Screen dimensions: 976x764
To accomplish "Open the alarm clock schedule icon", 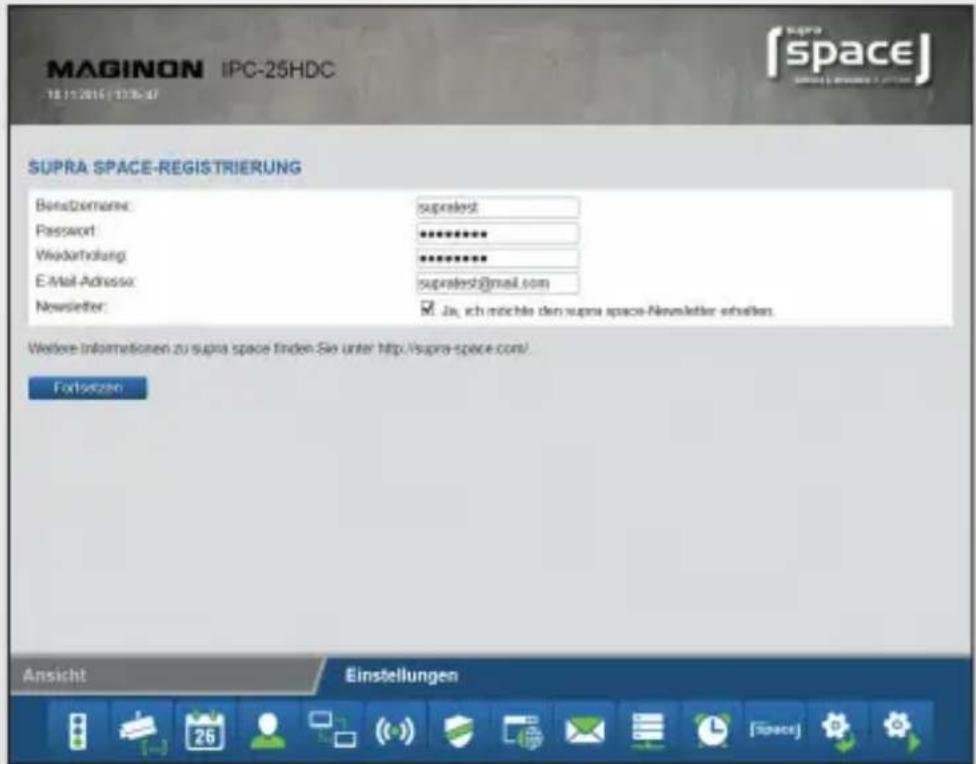I will point(711,730).
